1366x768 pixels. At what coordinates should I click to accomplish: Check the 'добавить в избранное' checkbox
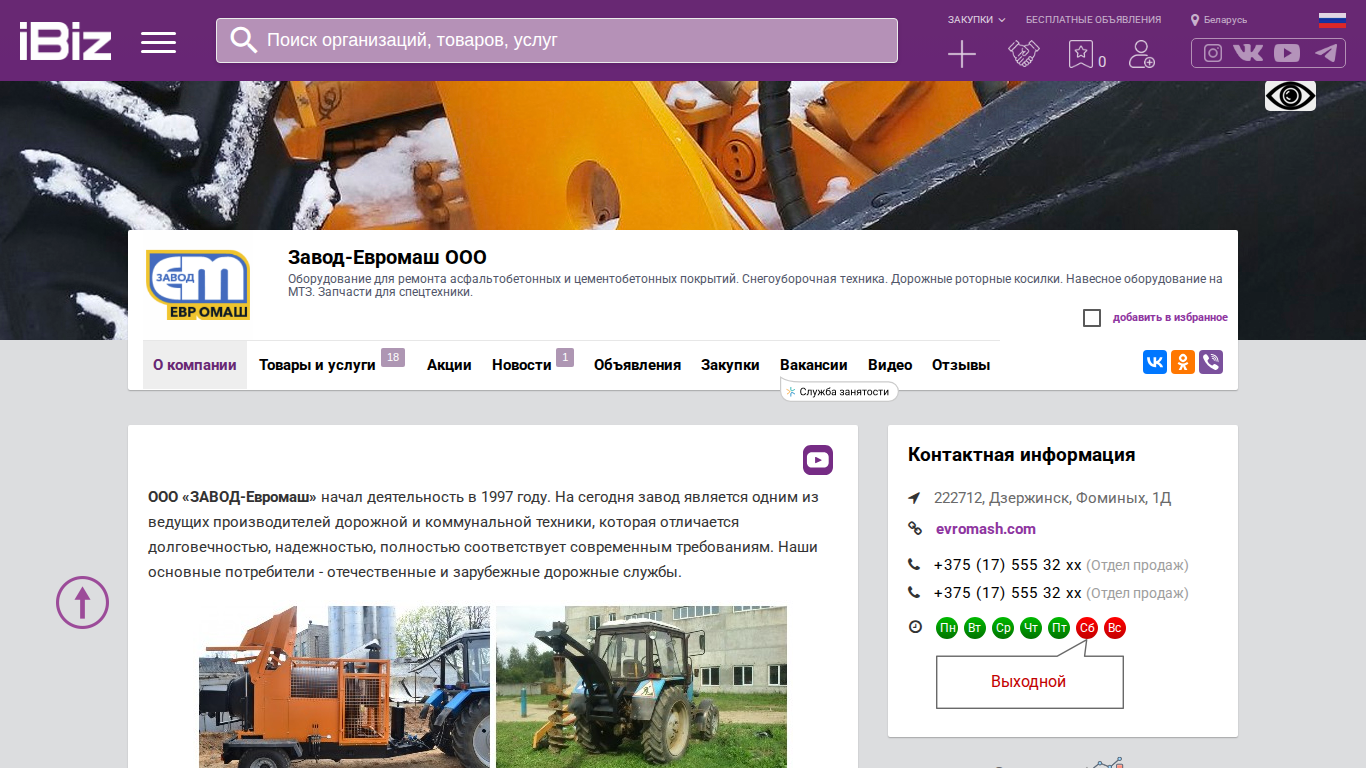pyautogui.click(x=1092, y=318)
